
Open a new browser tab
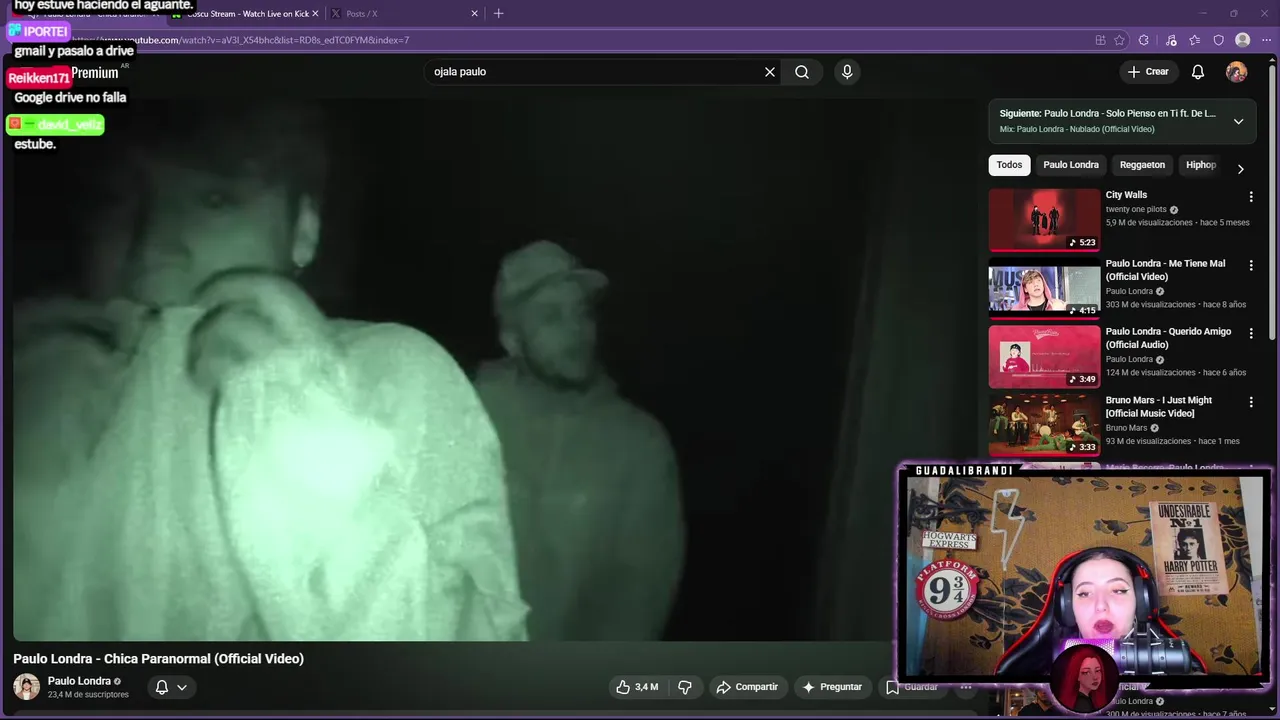click(x=498, y=14)
